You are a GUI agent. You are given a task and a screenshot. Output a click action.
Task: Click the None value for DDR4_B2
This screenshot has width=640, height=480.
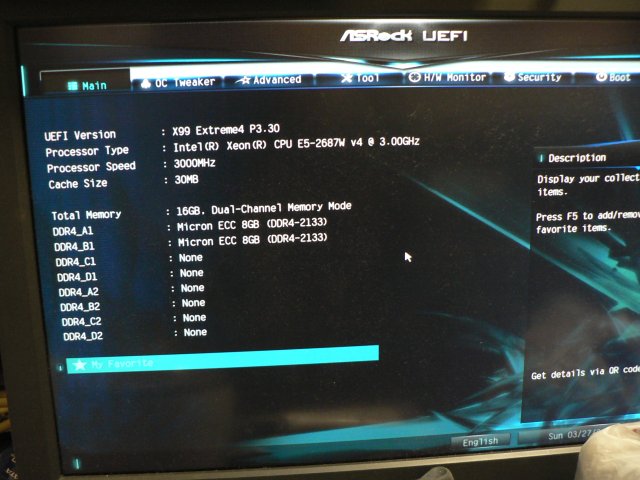tap(193, 303)
